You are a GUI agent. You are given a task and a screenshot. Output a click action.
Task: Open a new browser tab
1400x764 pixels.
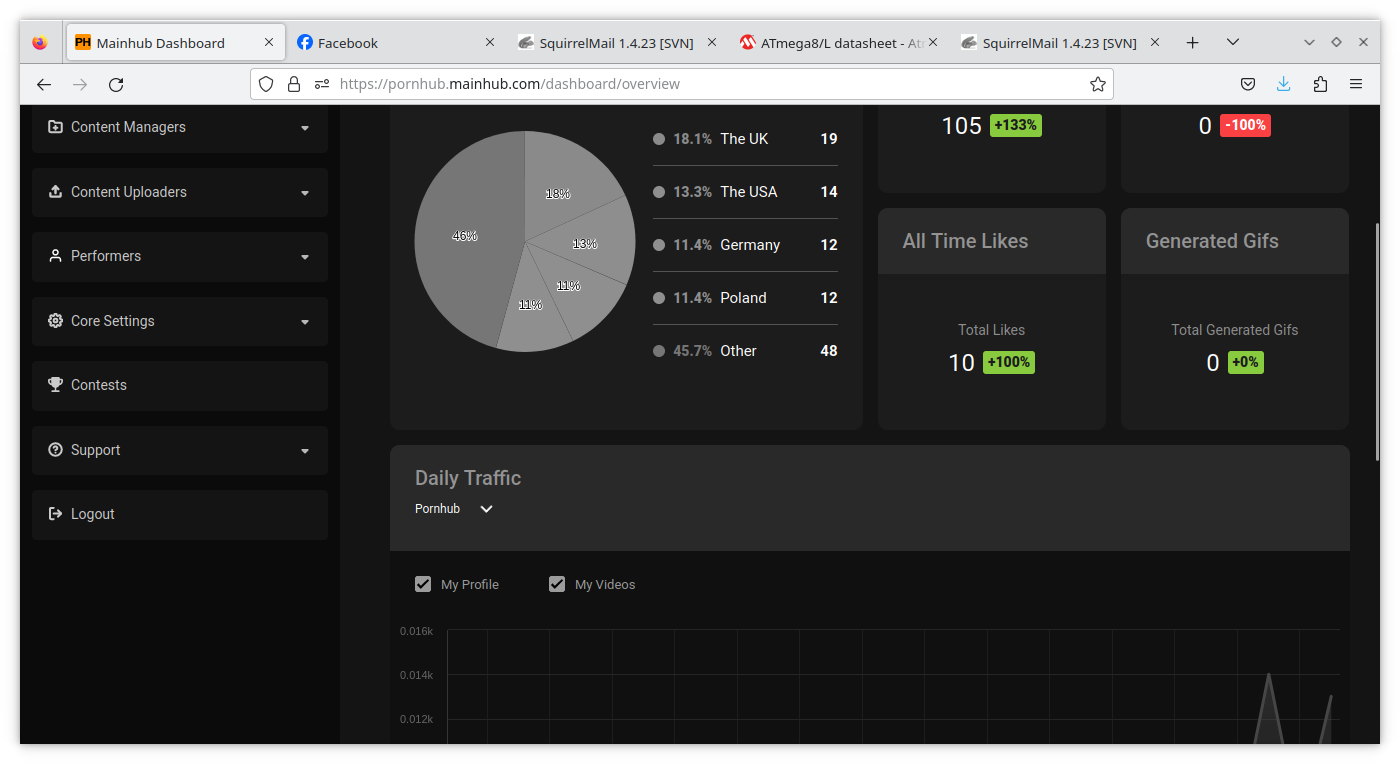[1192, 43]
